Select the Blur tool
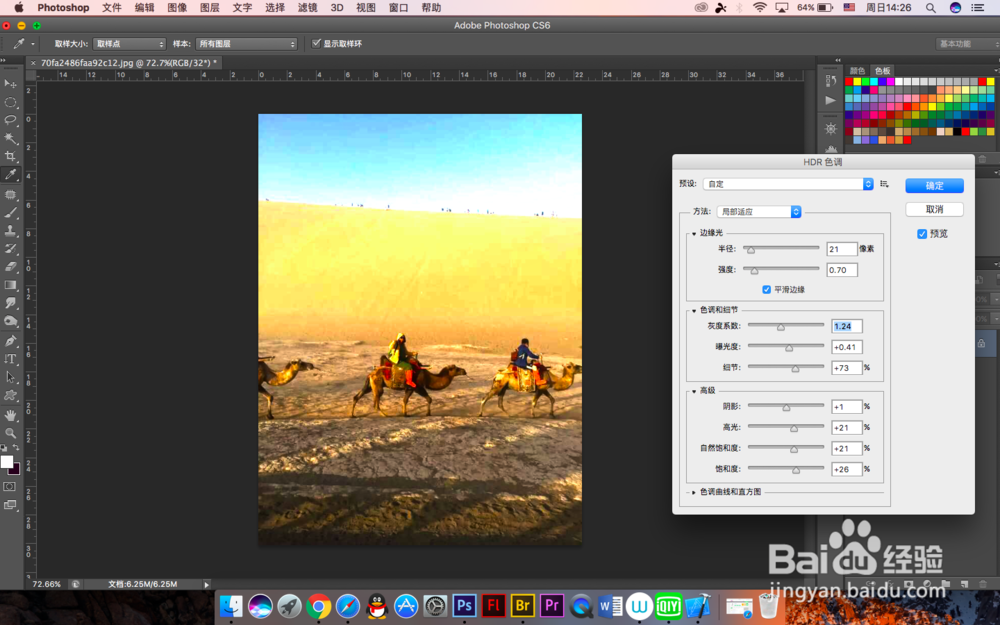This screenshot has width=1000, height=625. point(10,303)
